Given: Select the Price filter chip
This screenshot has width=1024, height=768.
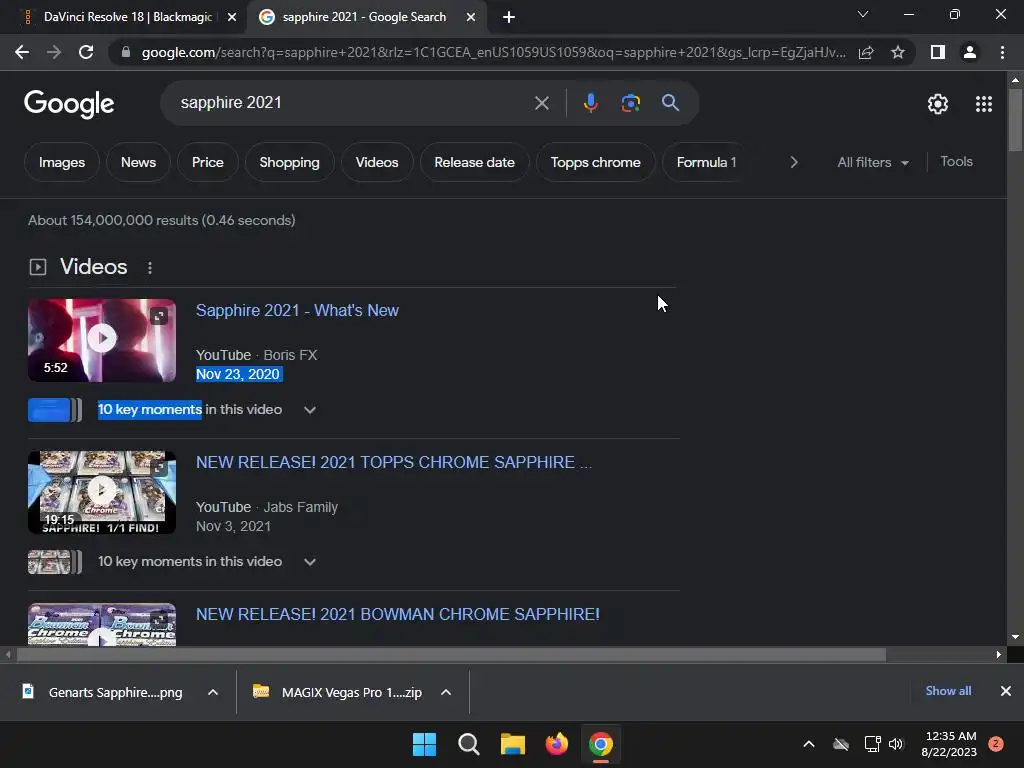Looking at the screenshot, I should click(208, 162).
